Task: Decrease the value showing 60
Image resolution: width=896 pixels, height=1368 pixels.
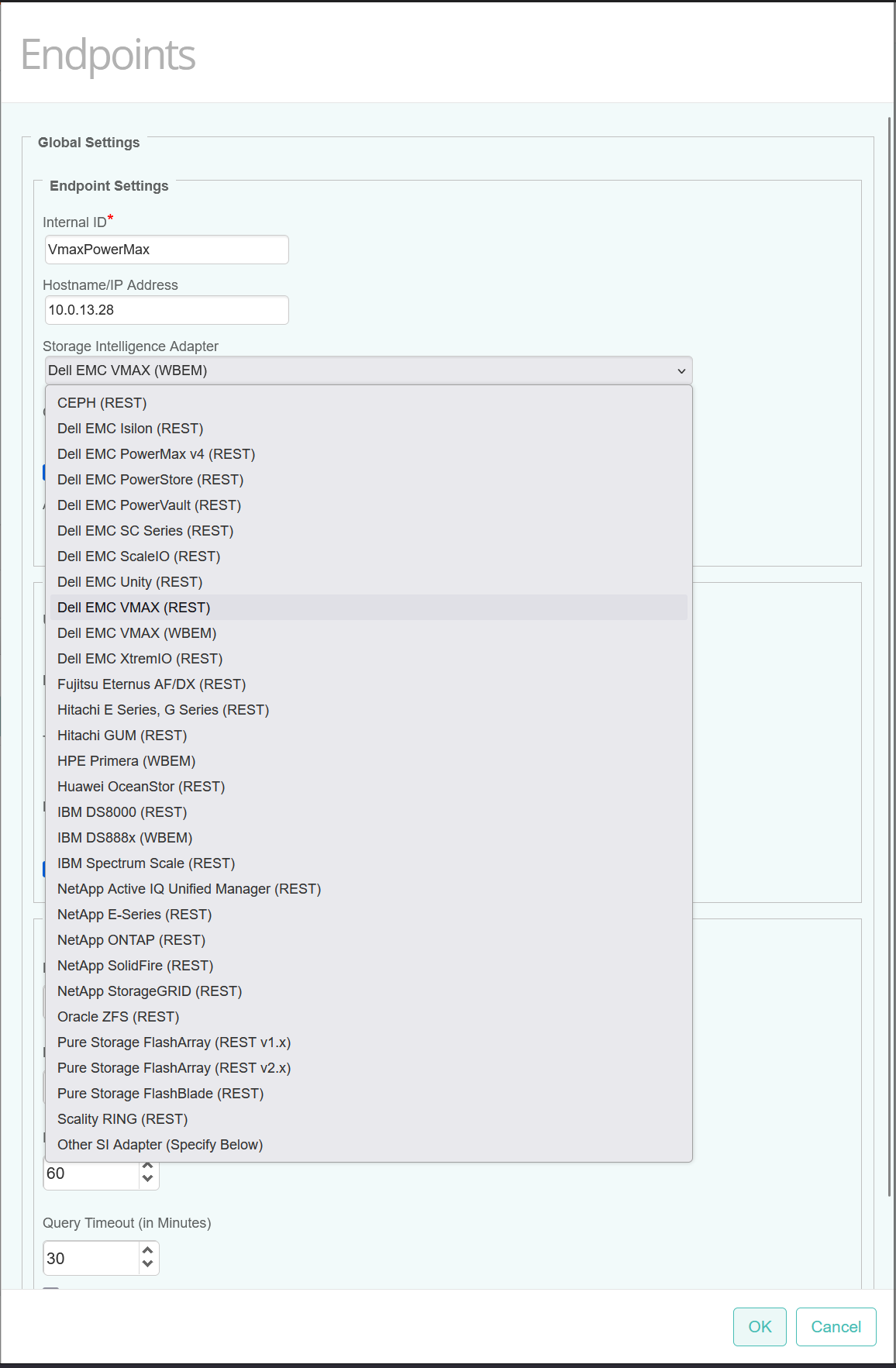Action: tap(148, 1179)
